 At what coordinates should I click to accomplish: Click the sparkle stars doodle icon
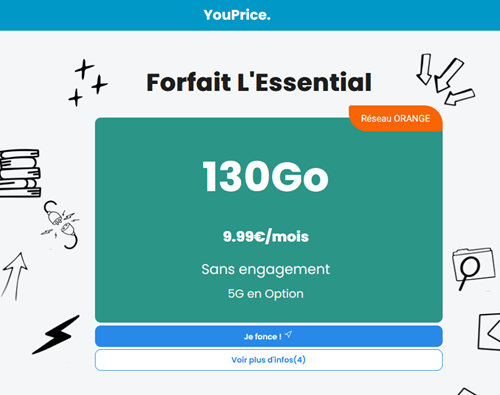pyautogui.click(x=88, y=83)
